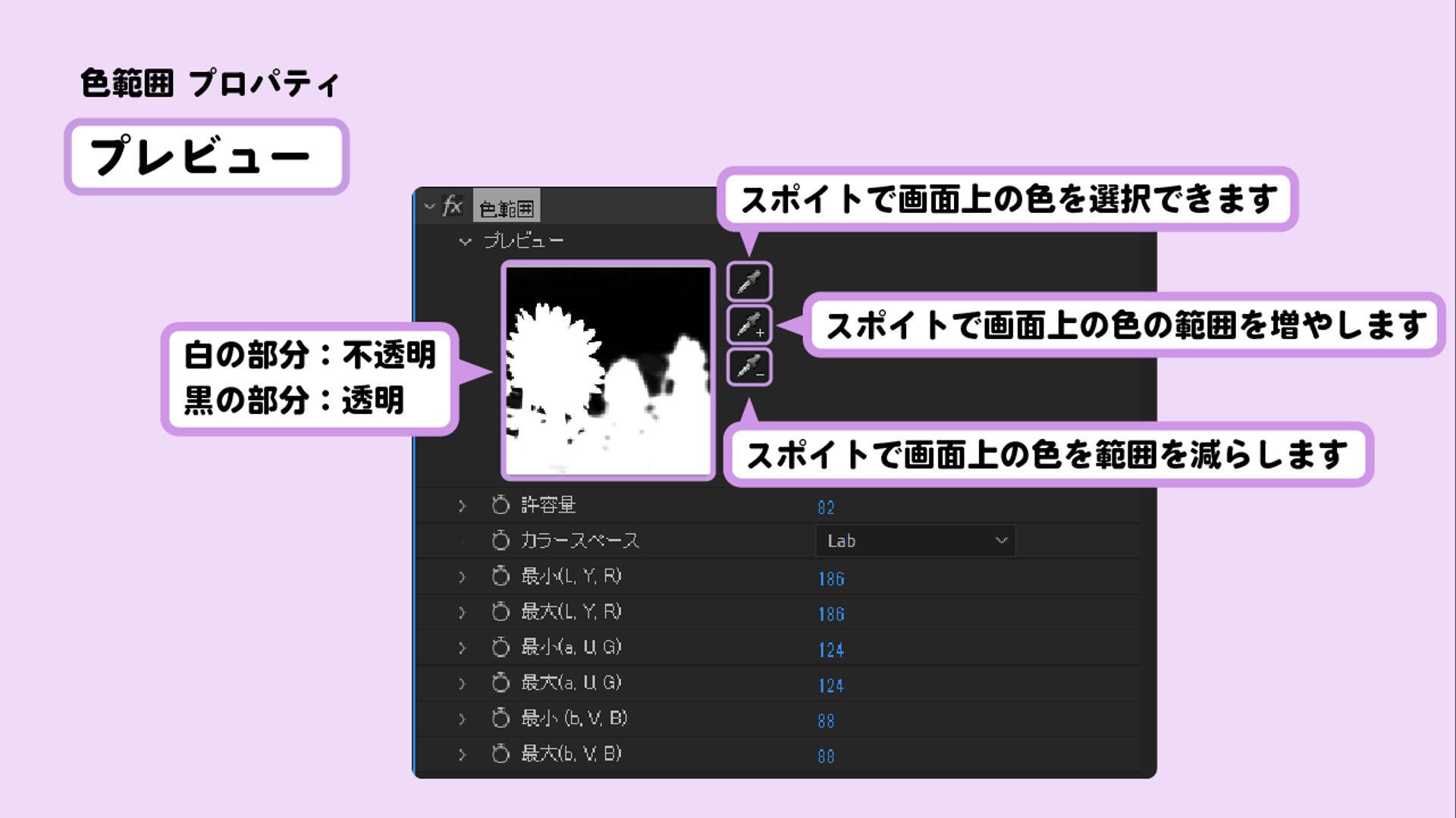
Task: Click the black and white matte preview thumbnail
Action: click(608, 371)
